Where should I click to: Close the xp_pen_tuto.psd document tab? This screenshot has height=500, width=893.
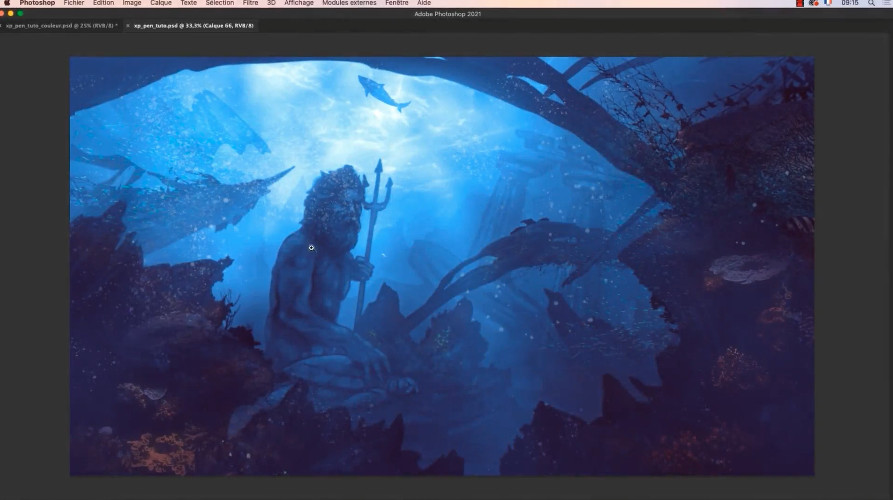point(128,26)
